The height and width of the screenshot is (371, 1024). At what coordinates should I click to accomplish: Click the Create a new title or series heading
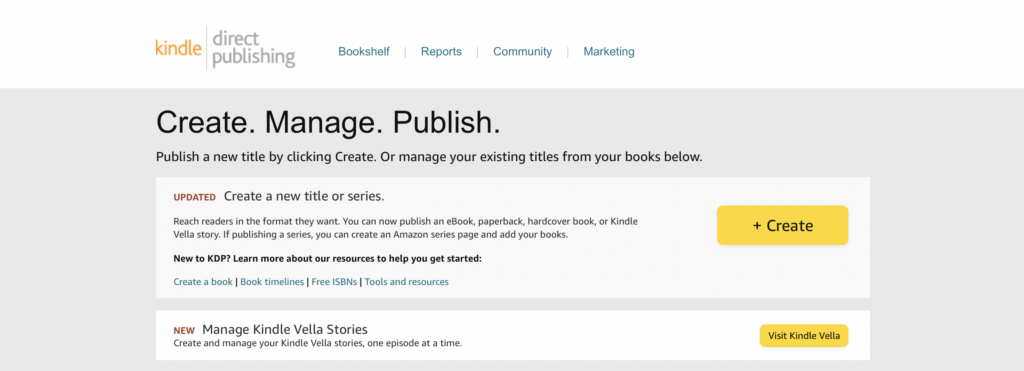(304, 196)
